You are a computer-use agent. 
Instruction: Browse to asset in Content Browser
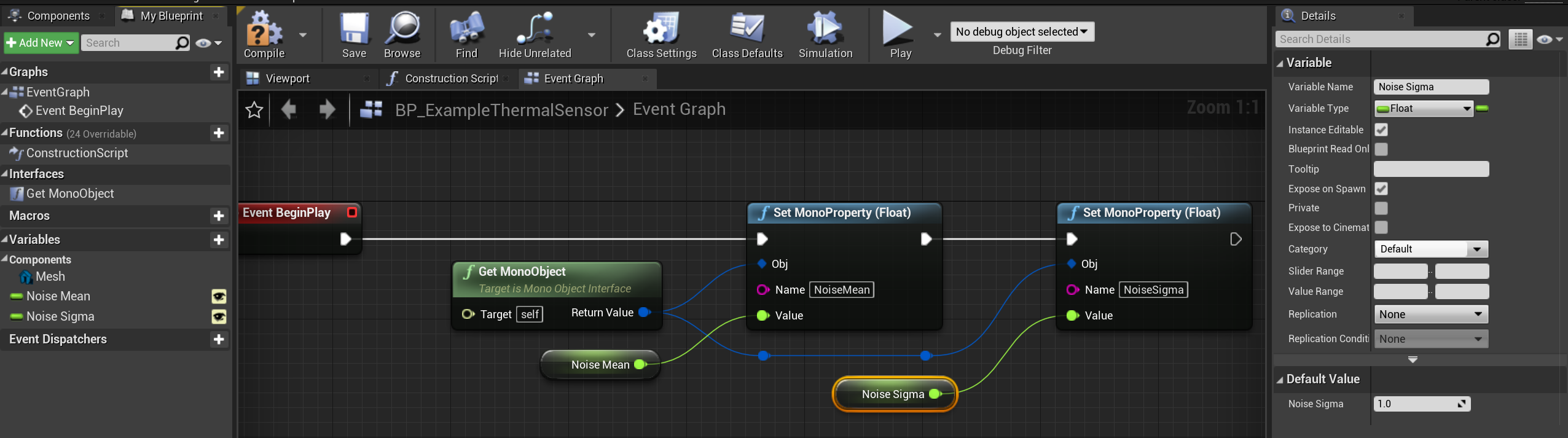(x=402, y=35)
